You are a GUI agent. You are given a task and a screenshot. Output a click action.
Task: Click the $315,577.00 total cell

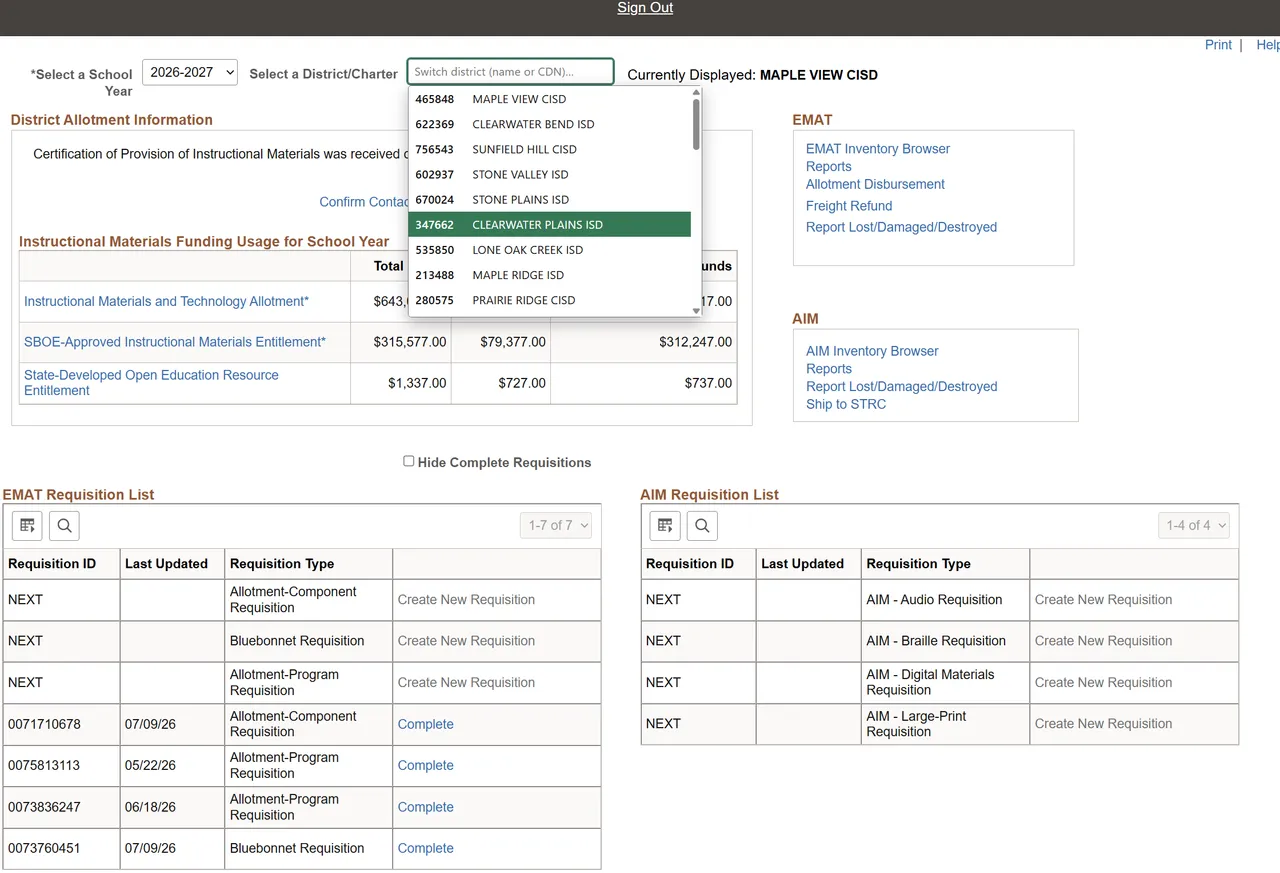coord(401,342)
